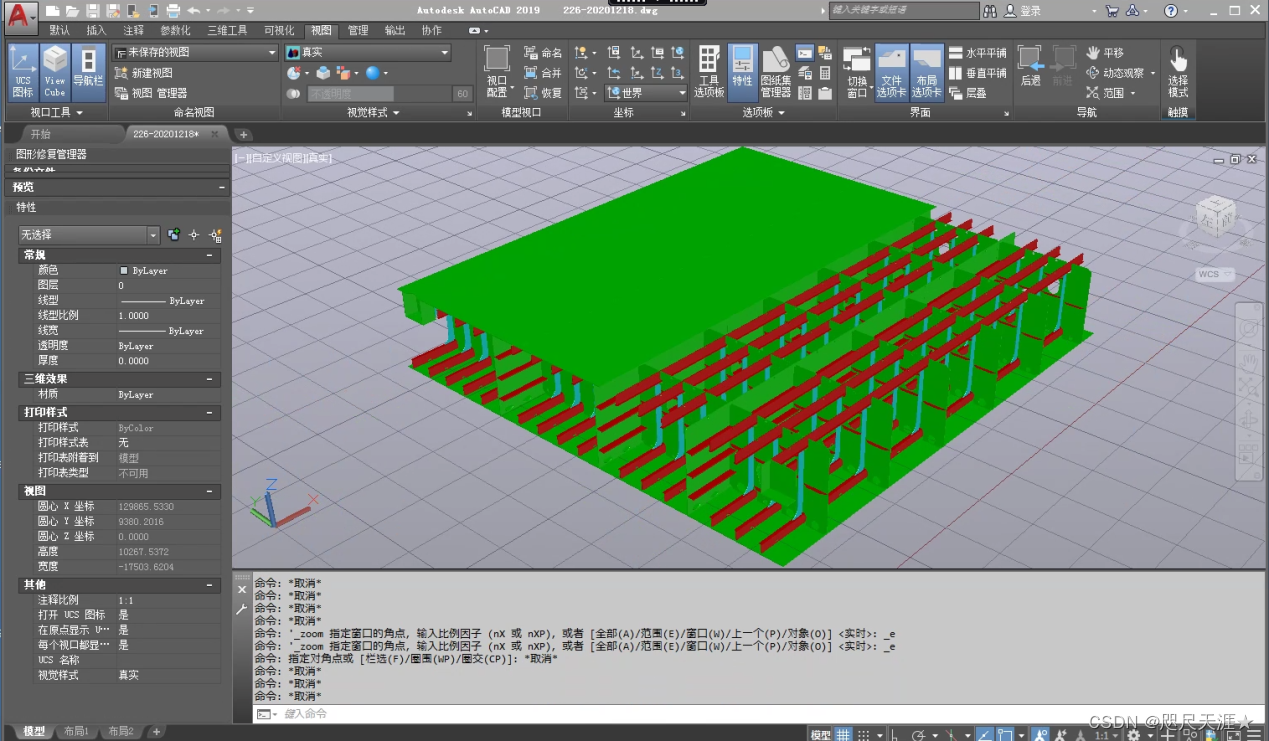Open the Tool Palettes (工具选项板)
The width and height of the screenshot is (1269, 741).
coord(708,72)
